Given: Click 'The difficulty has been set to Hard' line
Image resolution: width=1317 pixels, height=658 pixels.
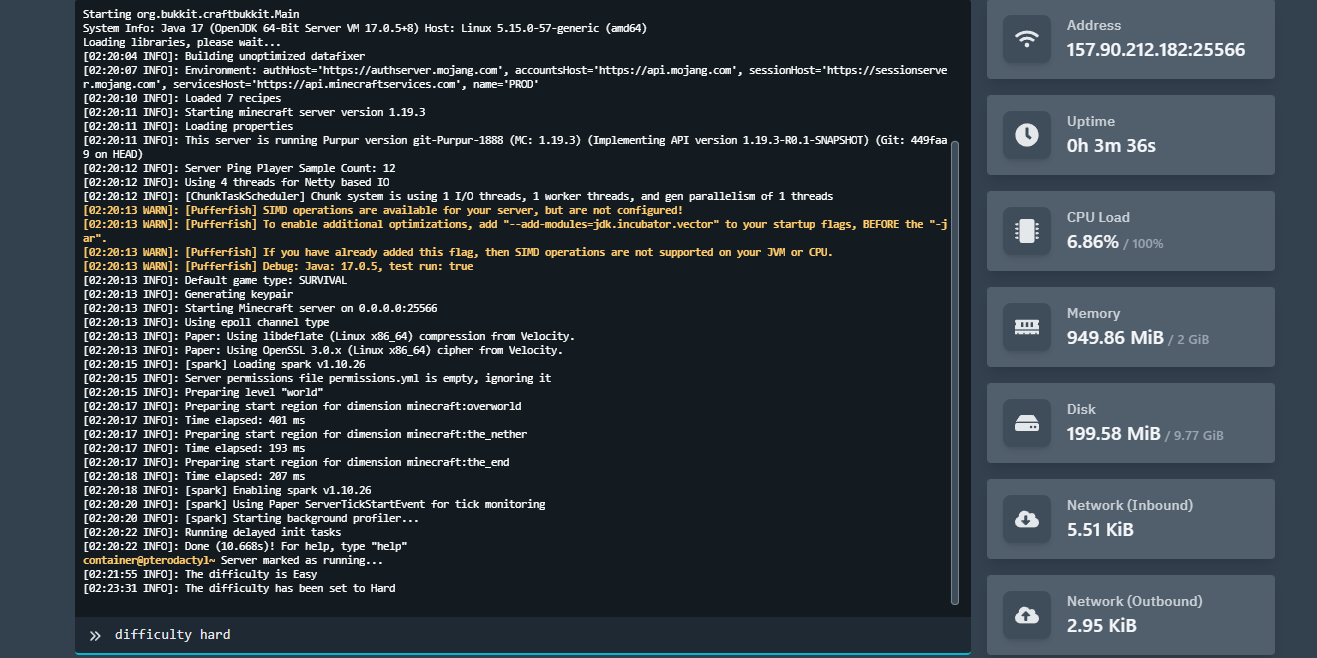Looking at the screenshot, I should pyautogui.click(x=289, y=588).
